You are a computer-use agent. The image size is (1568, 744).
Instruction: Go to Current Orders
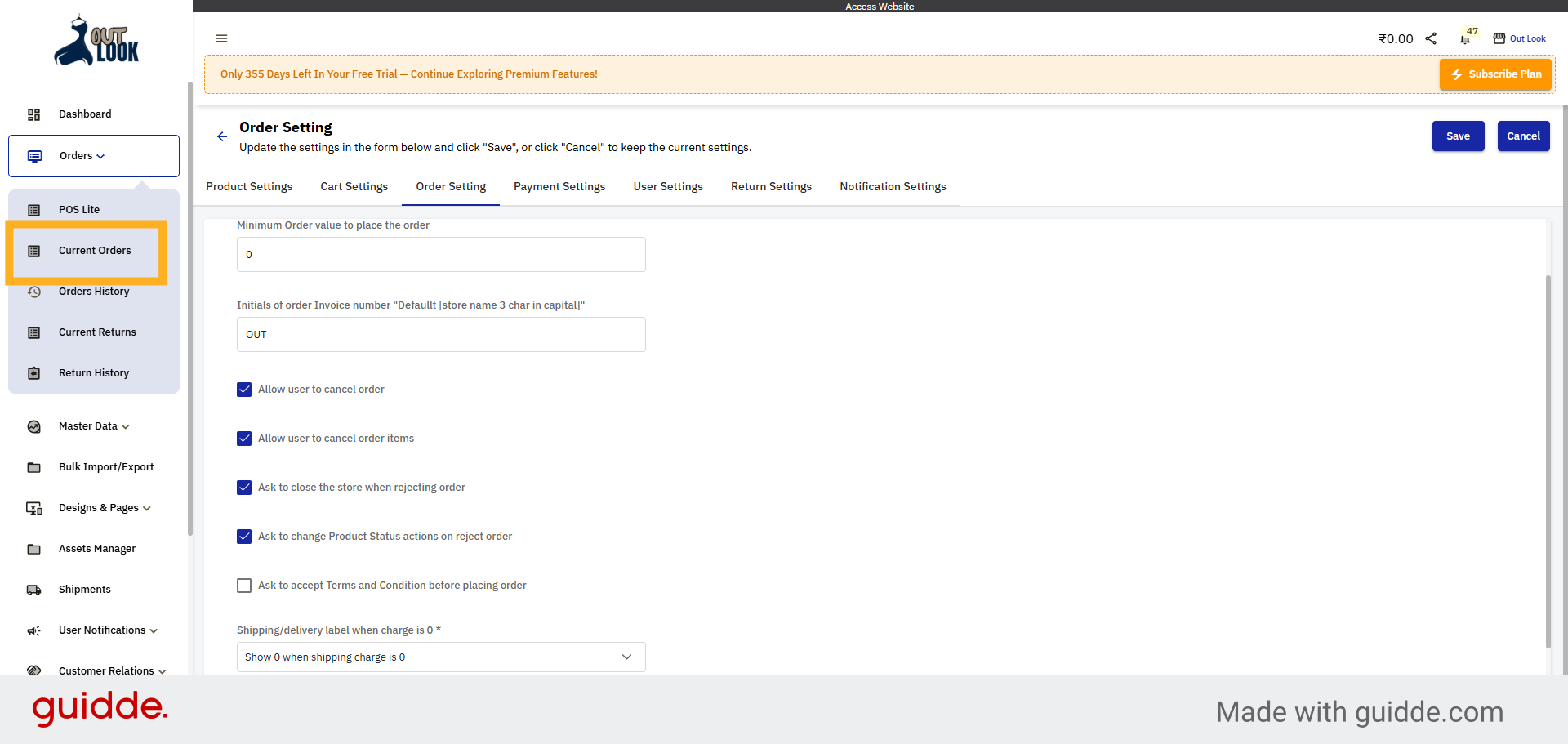tap(95, 251)
